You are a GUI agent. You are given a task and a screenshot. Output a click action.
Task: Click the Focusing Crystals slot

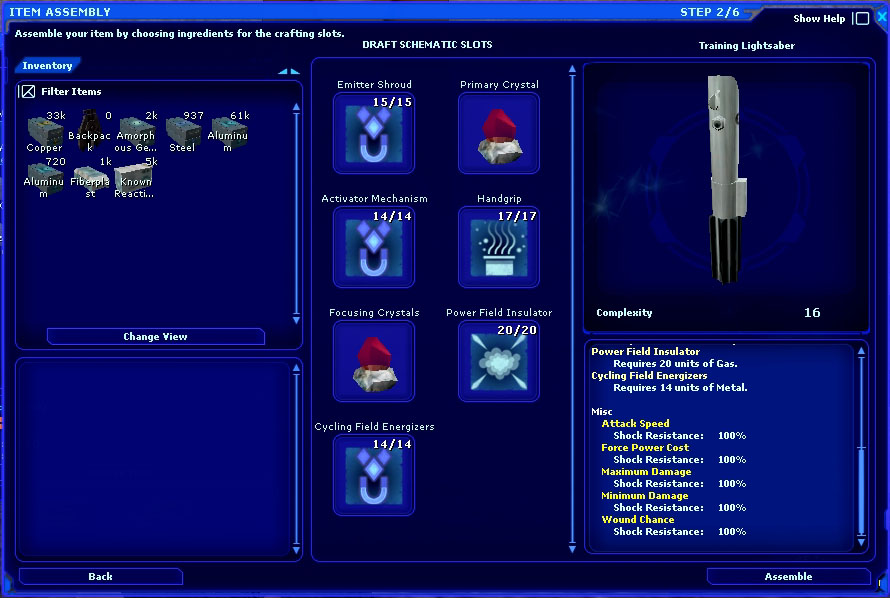point(373,361)
